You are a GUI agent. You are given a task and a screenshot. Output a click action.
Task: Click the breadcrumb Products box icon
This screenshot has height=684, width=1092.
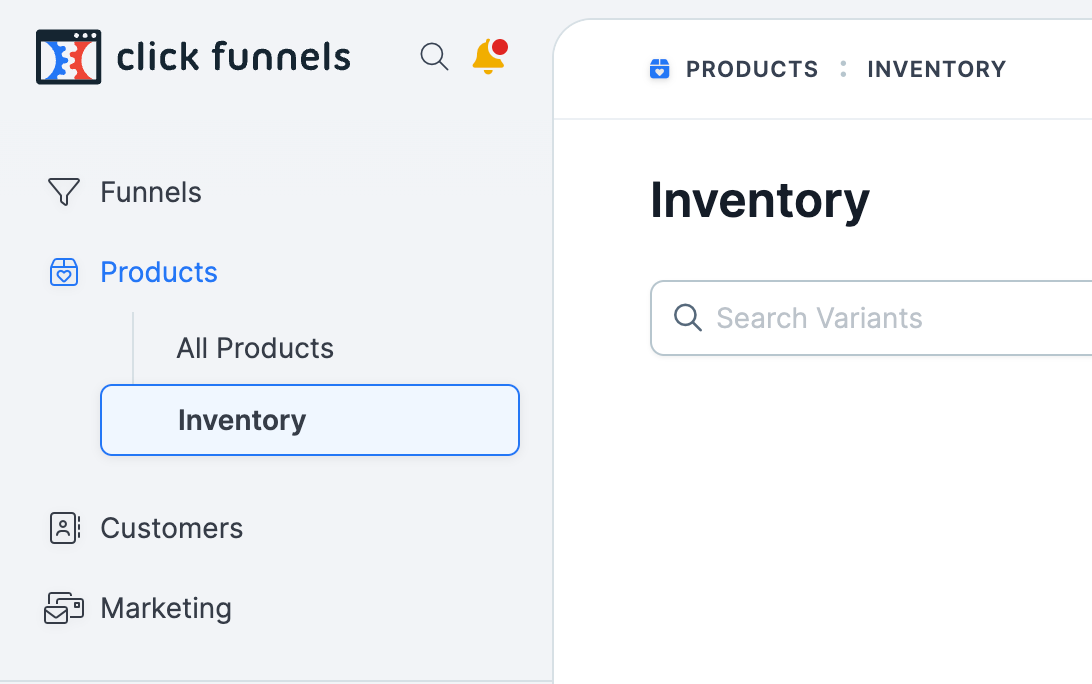[x=660, y=69]
